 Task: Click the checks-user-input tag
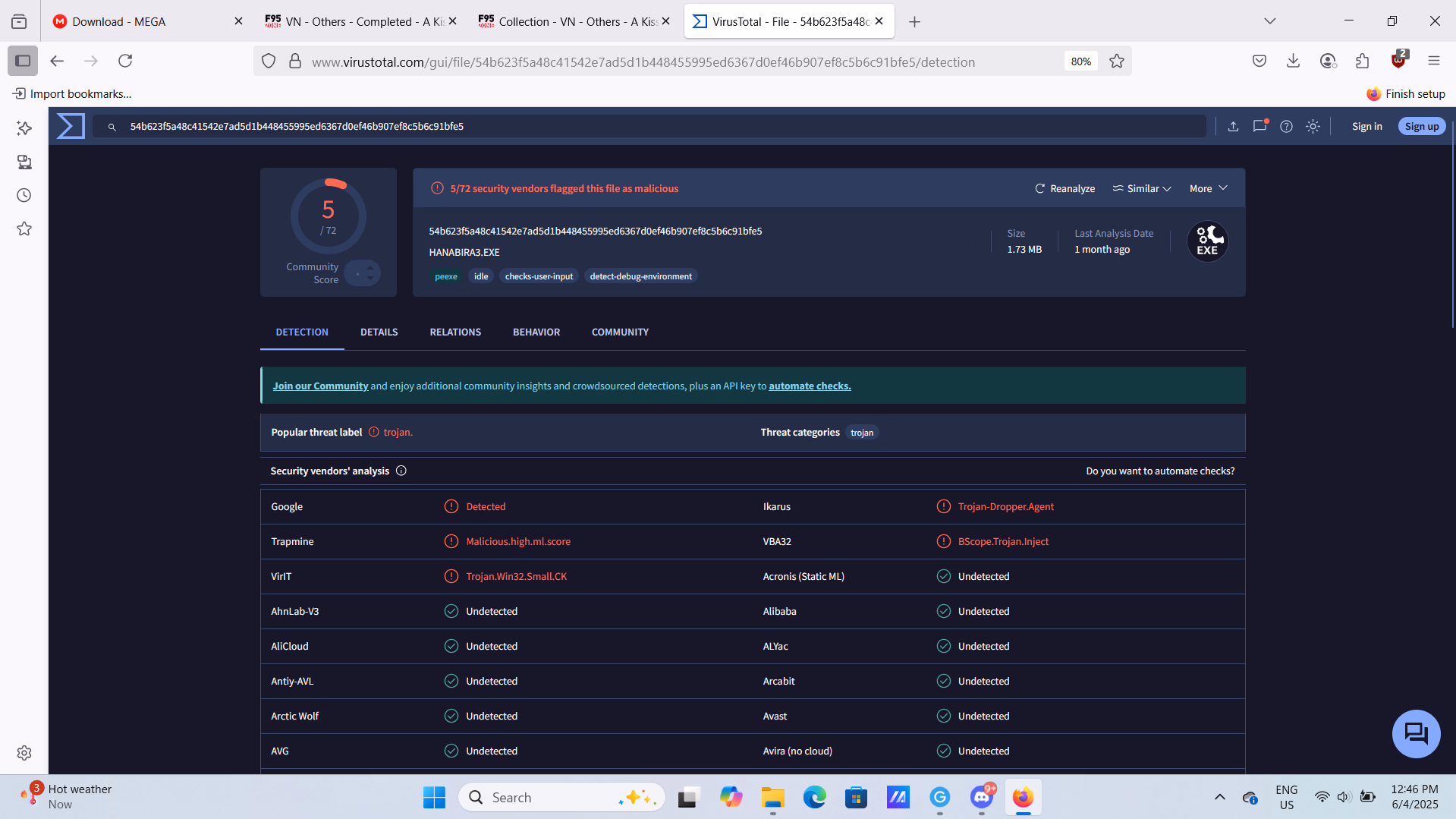click(x=539, y=276)
